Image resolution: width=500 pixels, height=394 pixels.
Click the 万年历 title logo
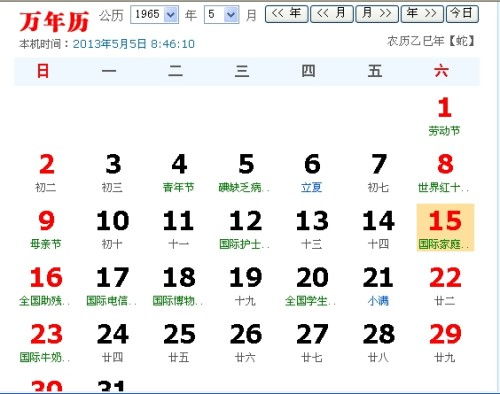pyautogui.click(x=54, y=21)
